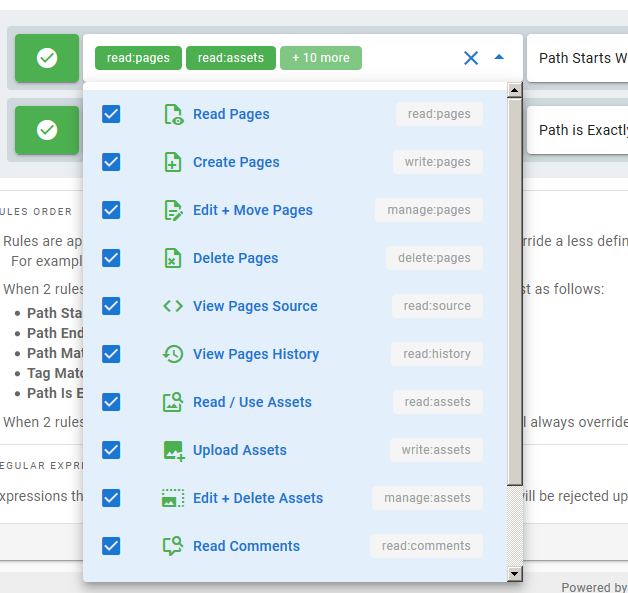The height and width of the screenshot is (593, 628).
Task: Click the Read / Use Assets image icon
Action: click(x=173, y=402)
